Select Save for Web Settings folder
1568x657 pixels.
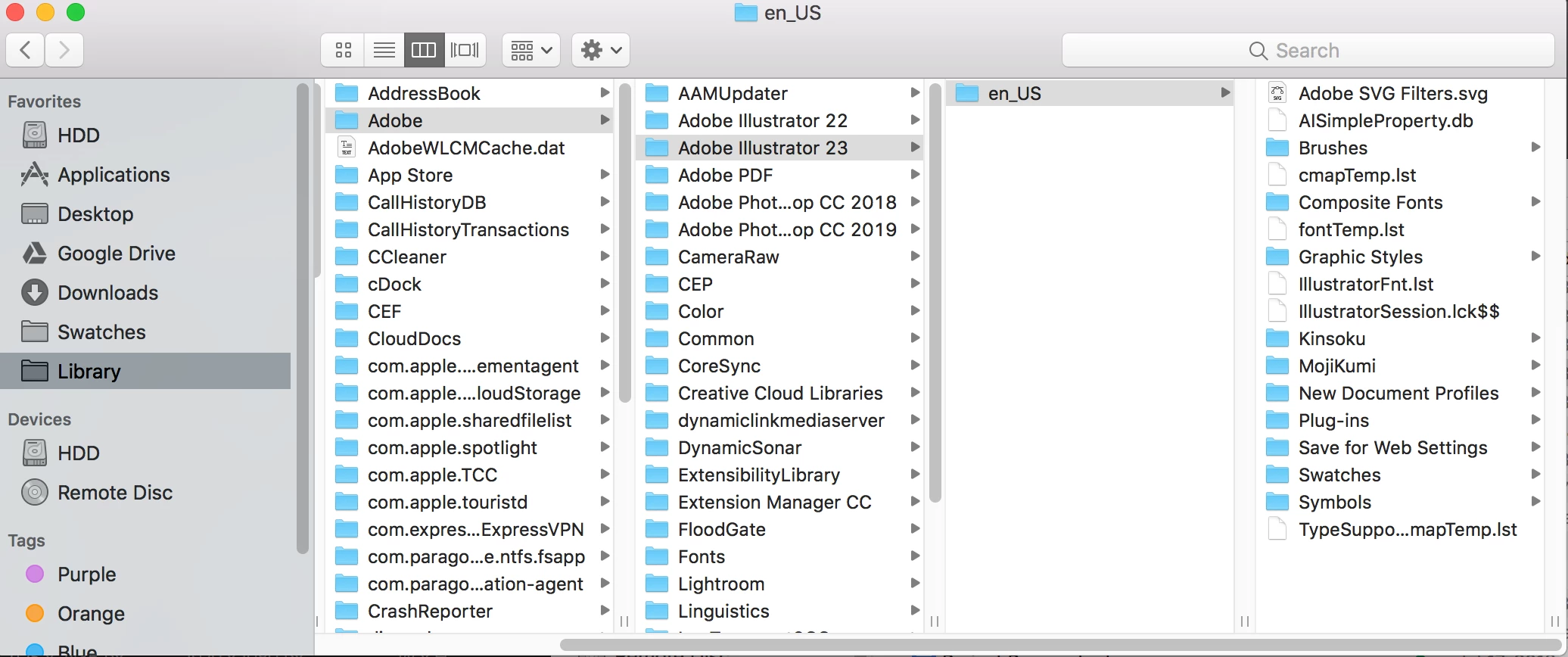click(x=1400, y=447)
